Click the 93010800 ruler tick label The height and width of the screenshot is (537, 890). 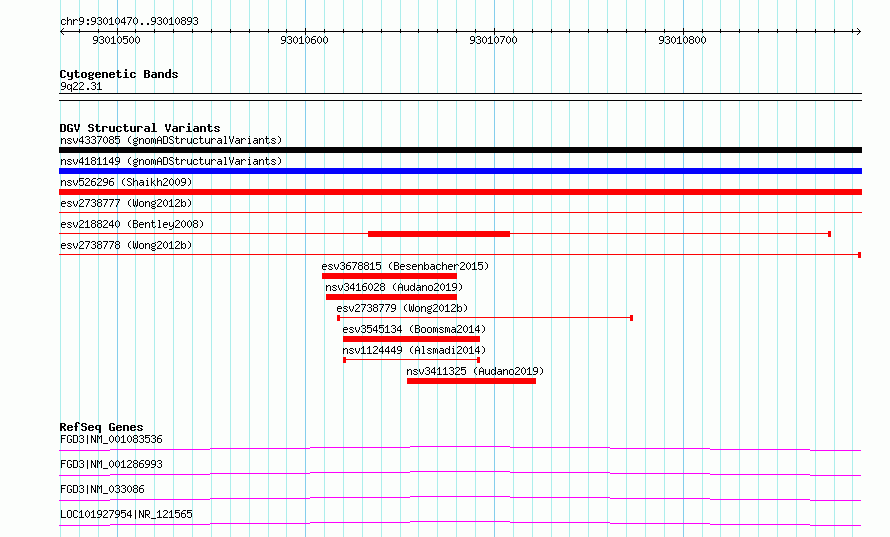682,40
